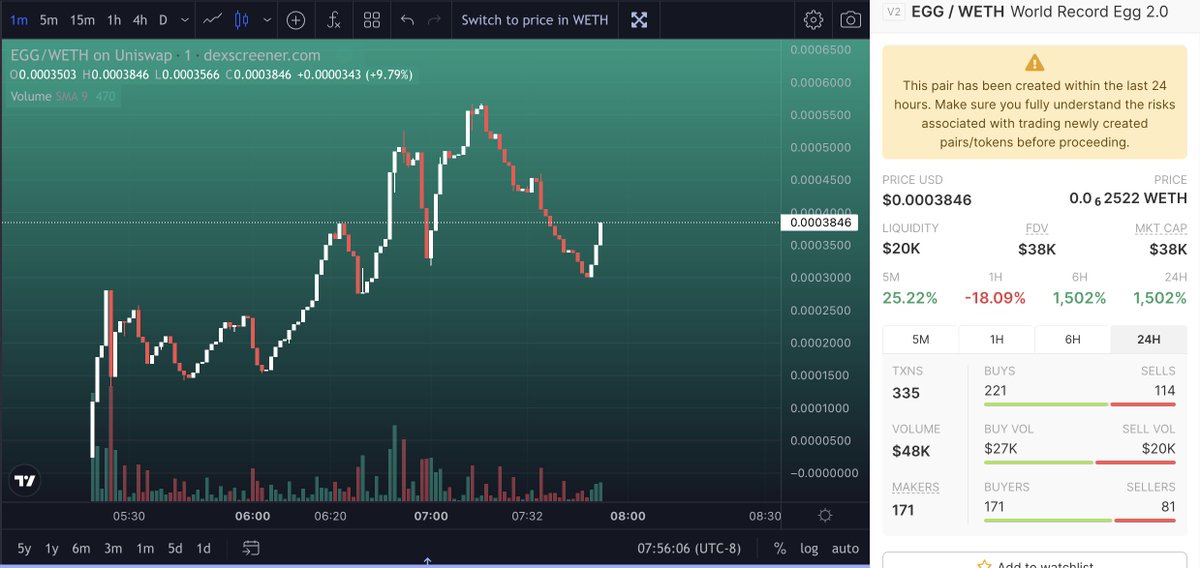Screen dimensions: 1200x568
Task: Toggle auto scale mode
Action: click(x=845, y=548)
